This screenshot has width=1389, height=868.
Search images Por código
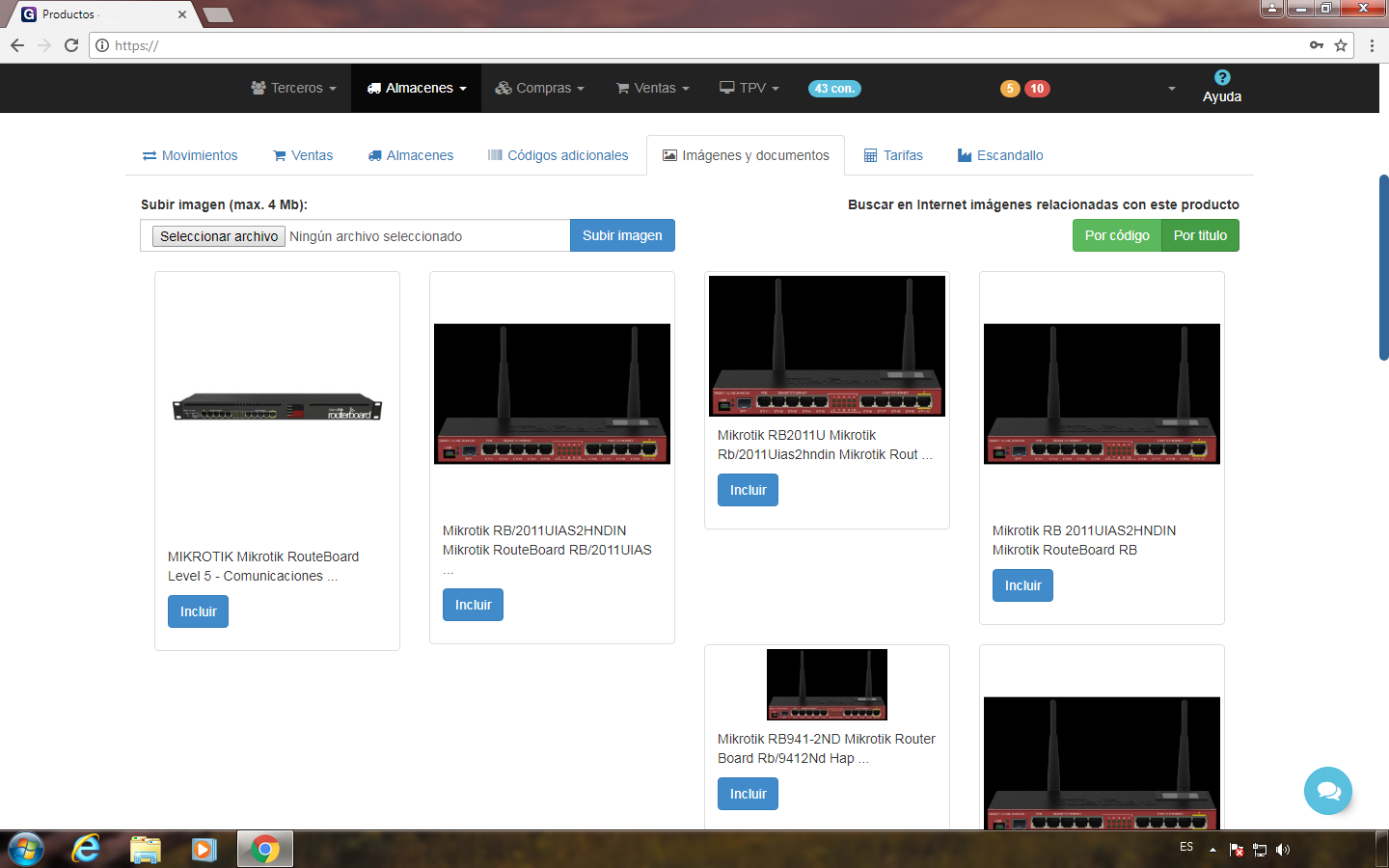pyautogui.click(x=1116, y=235)
